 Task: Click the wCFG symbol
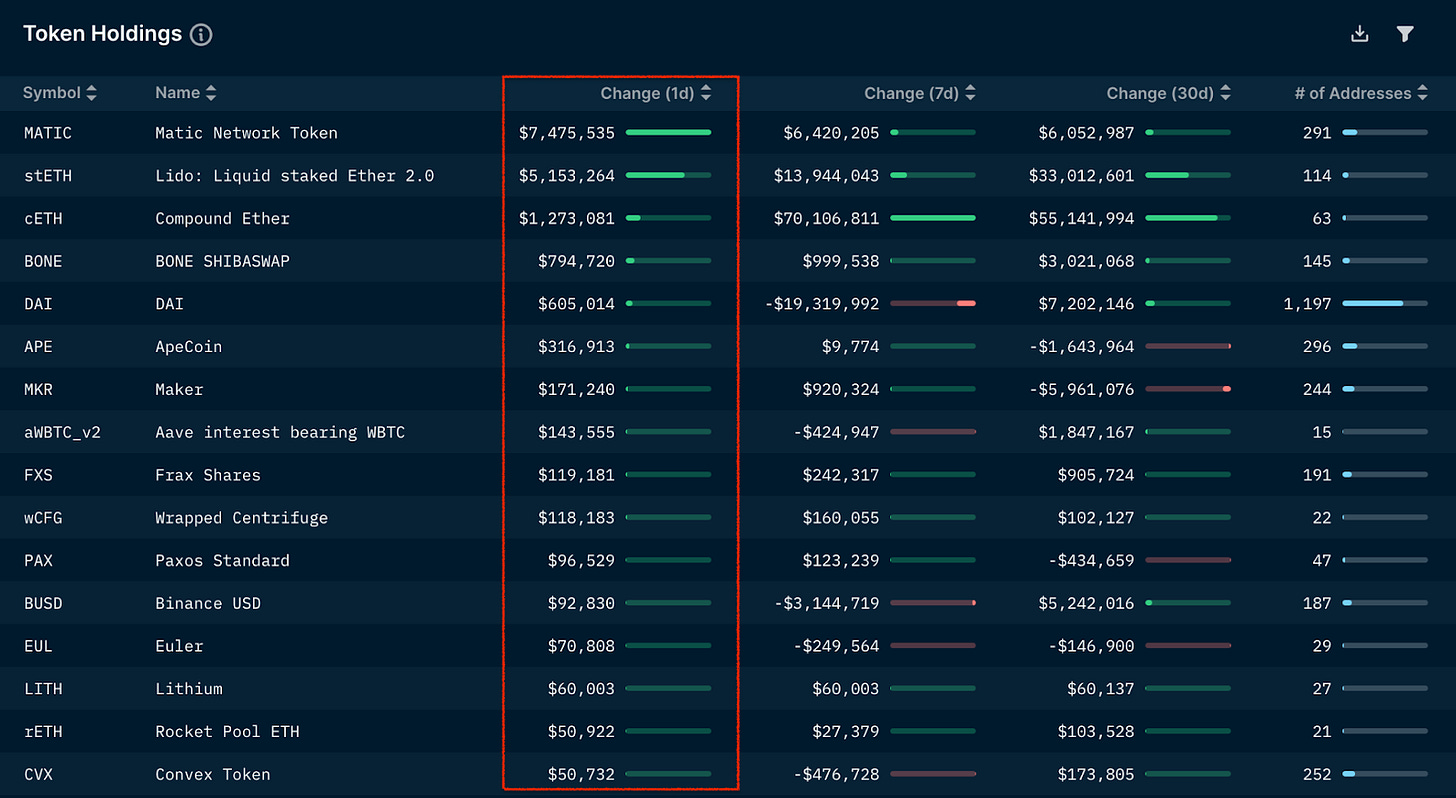(43, 518)
